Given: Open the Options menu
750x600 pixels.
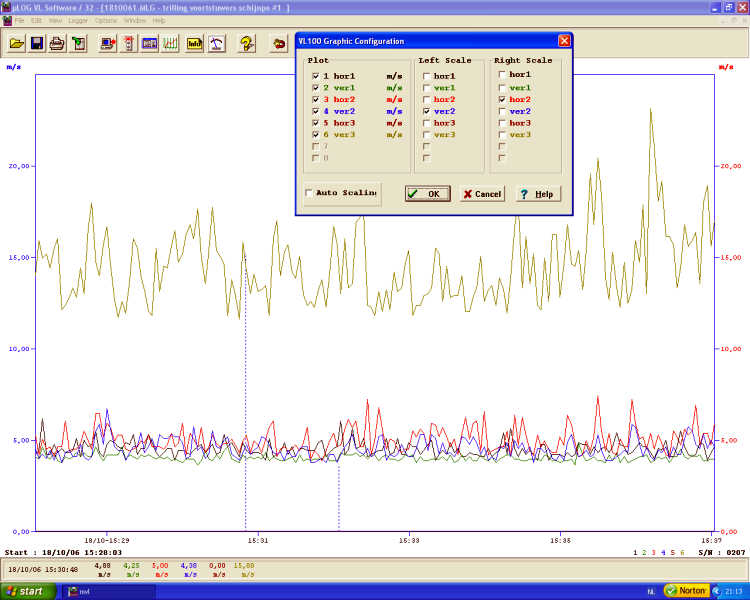Looking at the screenshot, I should pyautogui.click(x=106, y=21).
